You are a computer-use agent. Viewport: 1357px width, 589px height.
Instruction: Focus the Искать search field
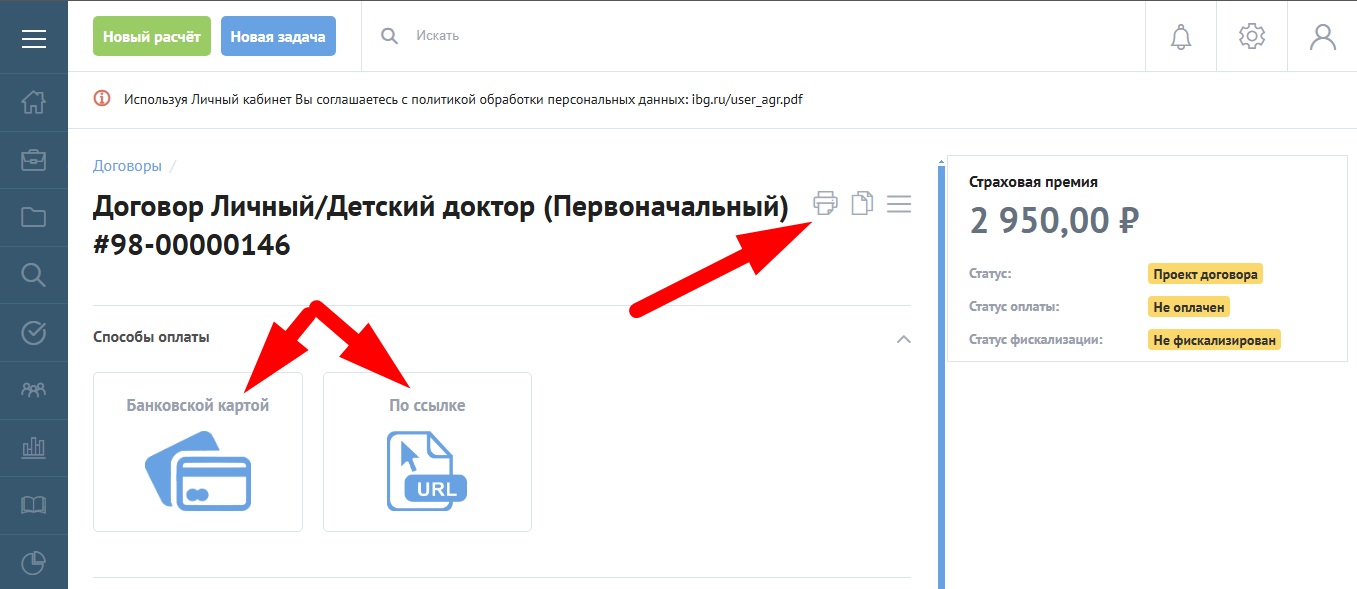[x=700, y=36]
